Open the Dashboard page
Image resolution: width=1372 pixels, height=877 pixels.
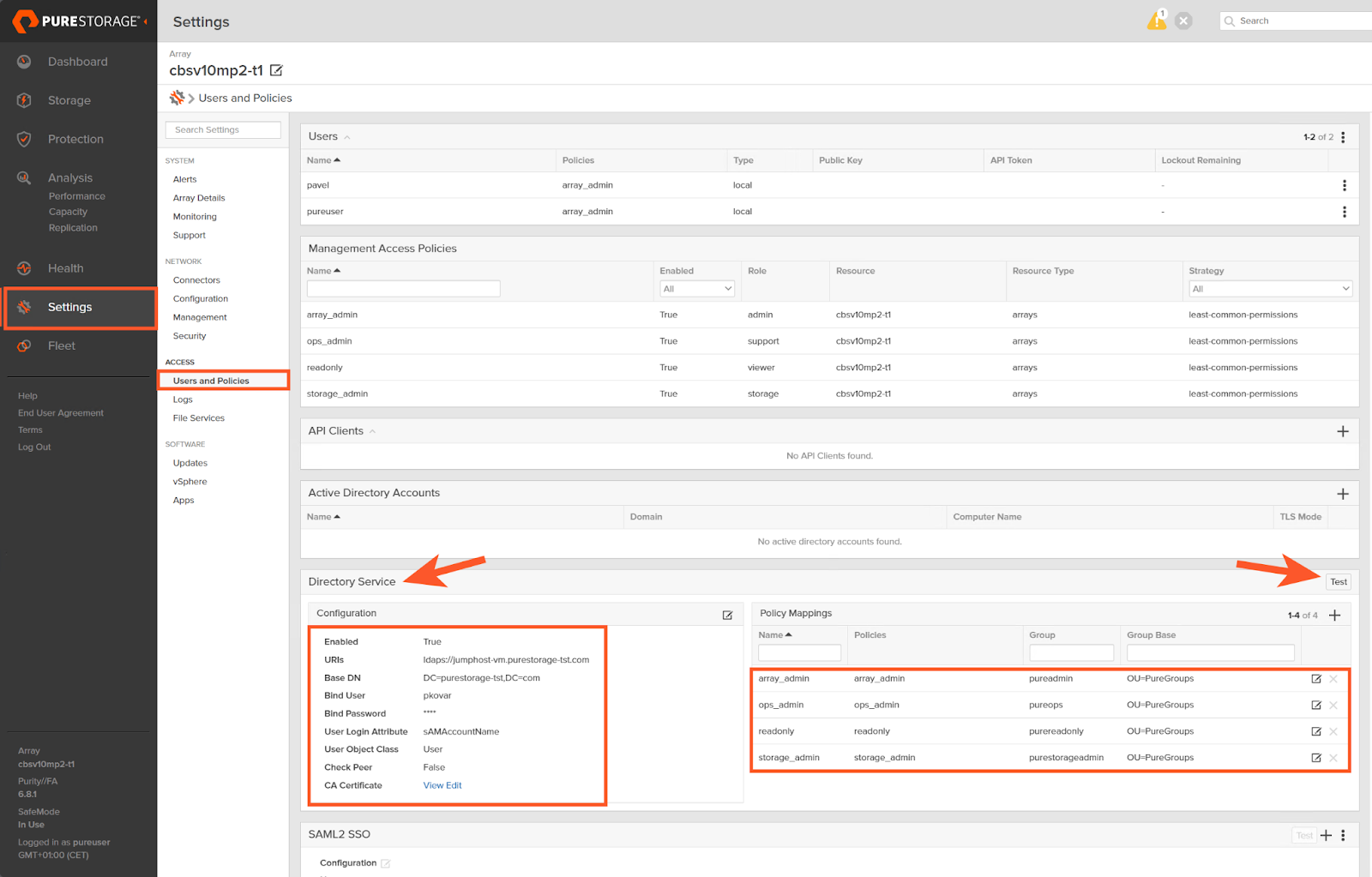tap(77, 62)
